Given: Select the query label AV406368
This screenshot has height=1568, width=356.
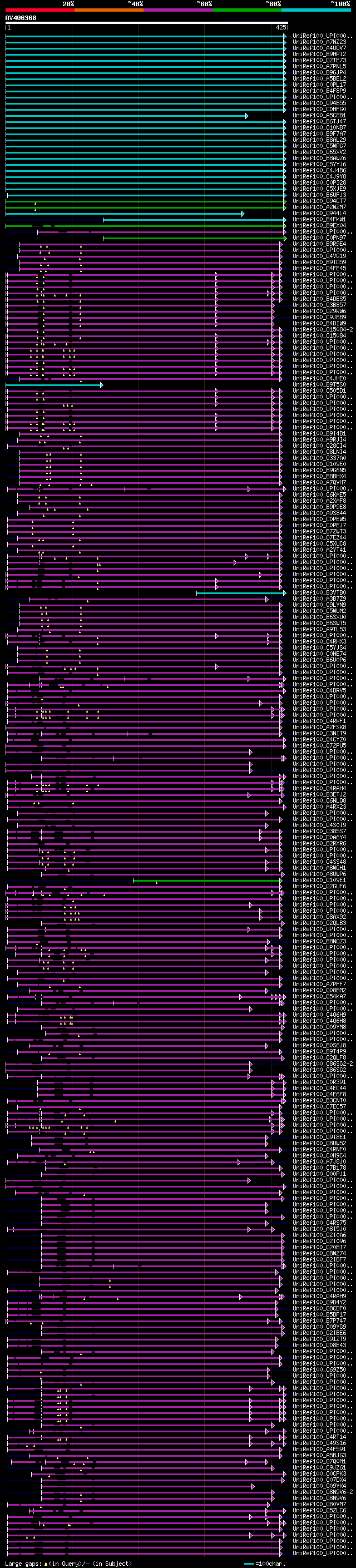Looking at the screenshot, I should tap(21, 18).
